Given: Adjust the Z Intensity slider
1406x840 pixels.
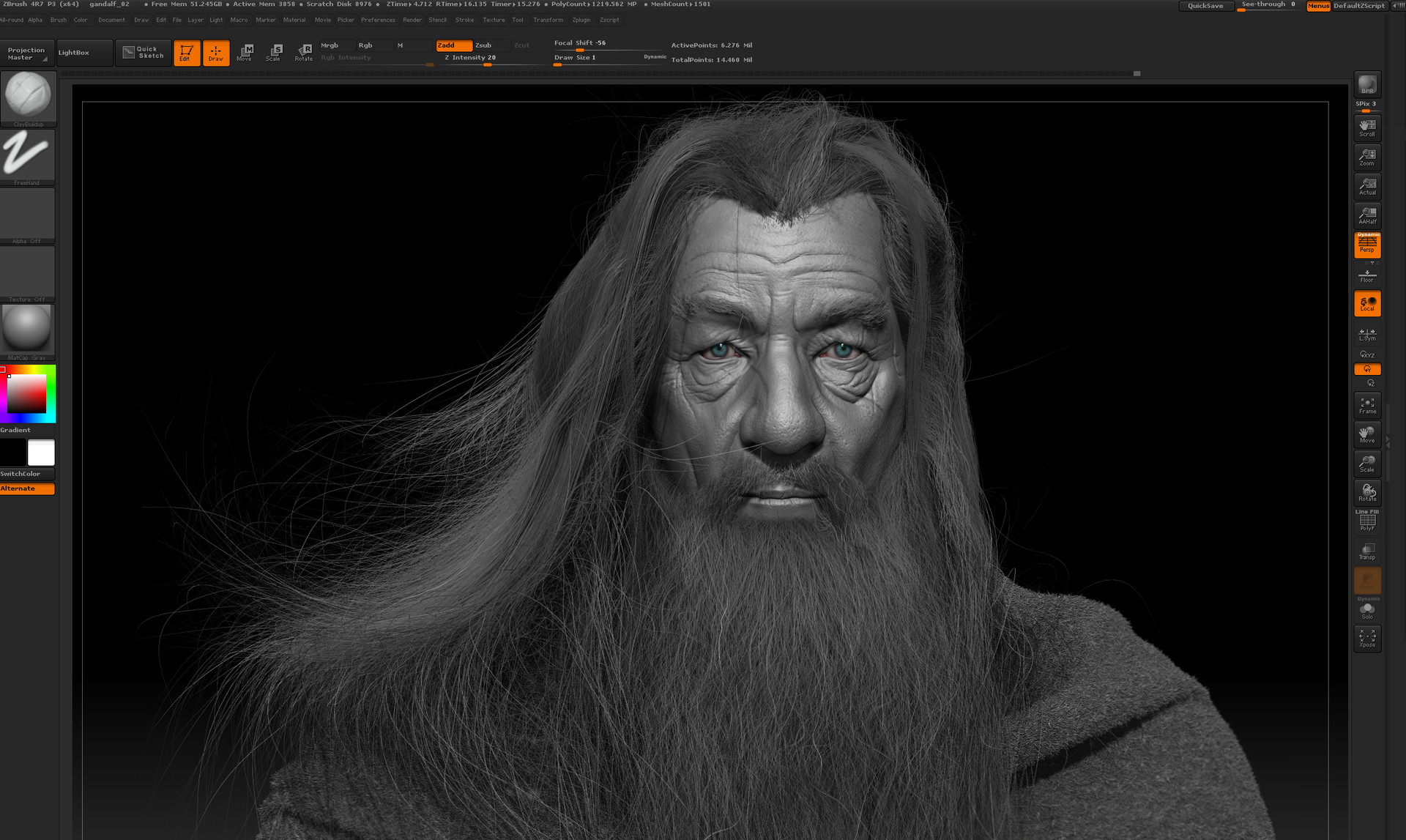Looking at the screenshot, I should [491, 59].
